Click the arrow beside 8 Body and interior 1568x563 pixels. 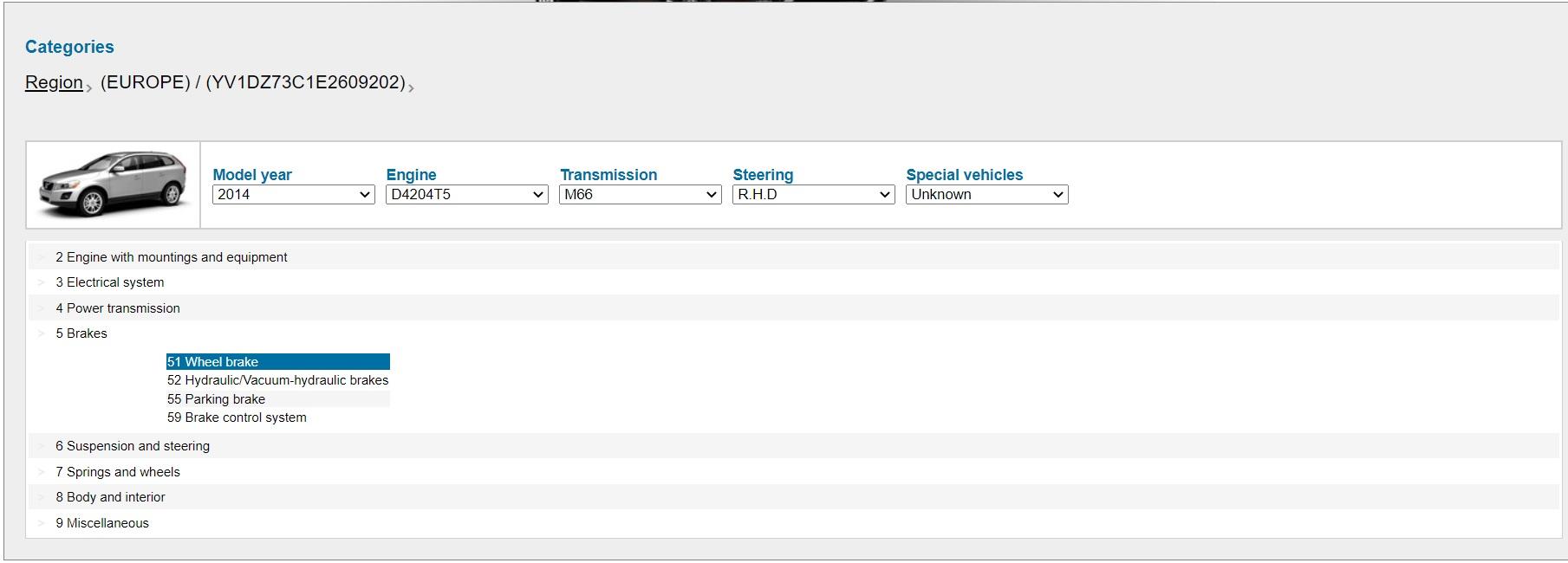pos(41,497)
